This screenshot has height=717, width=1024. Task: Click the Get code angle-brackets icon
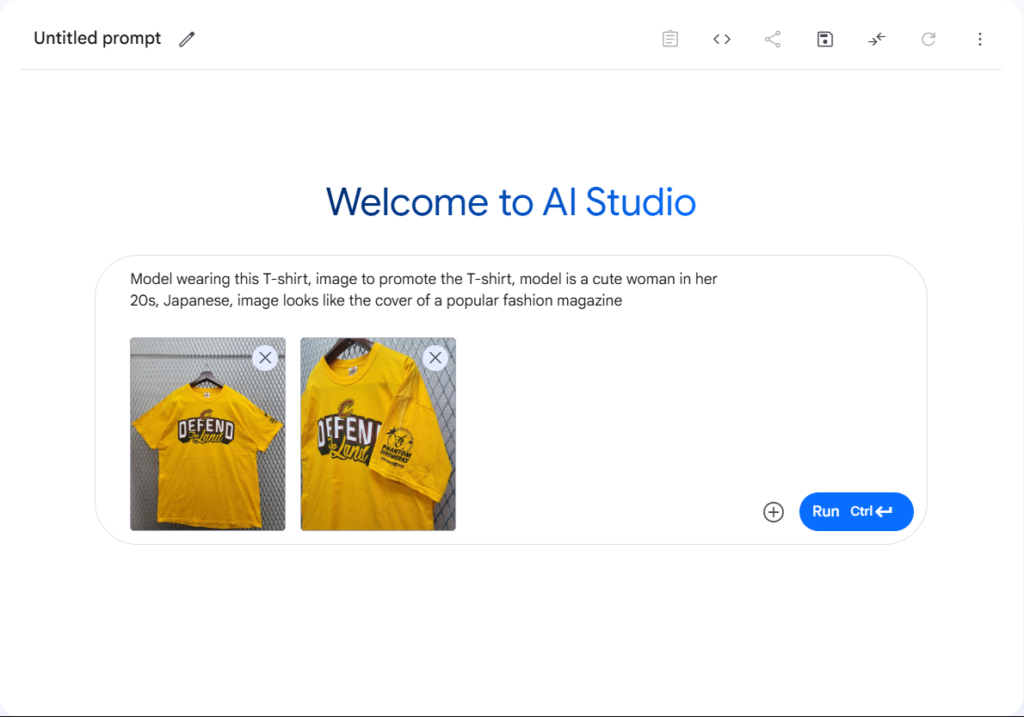(x=722, y=39)
